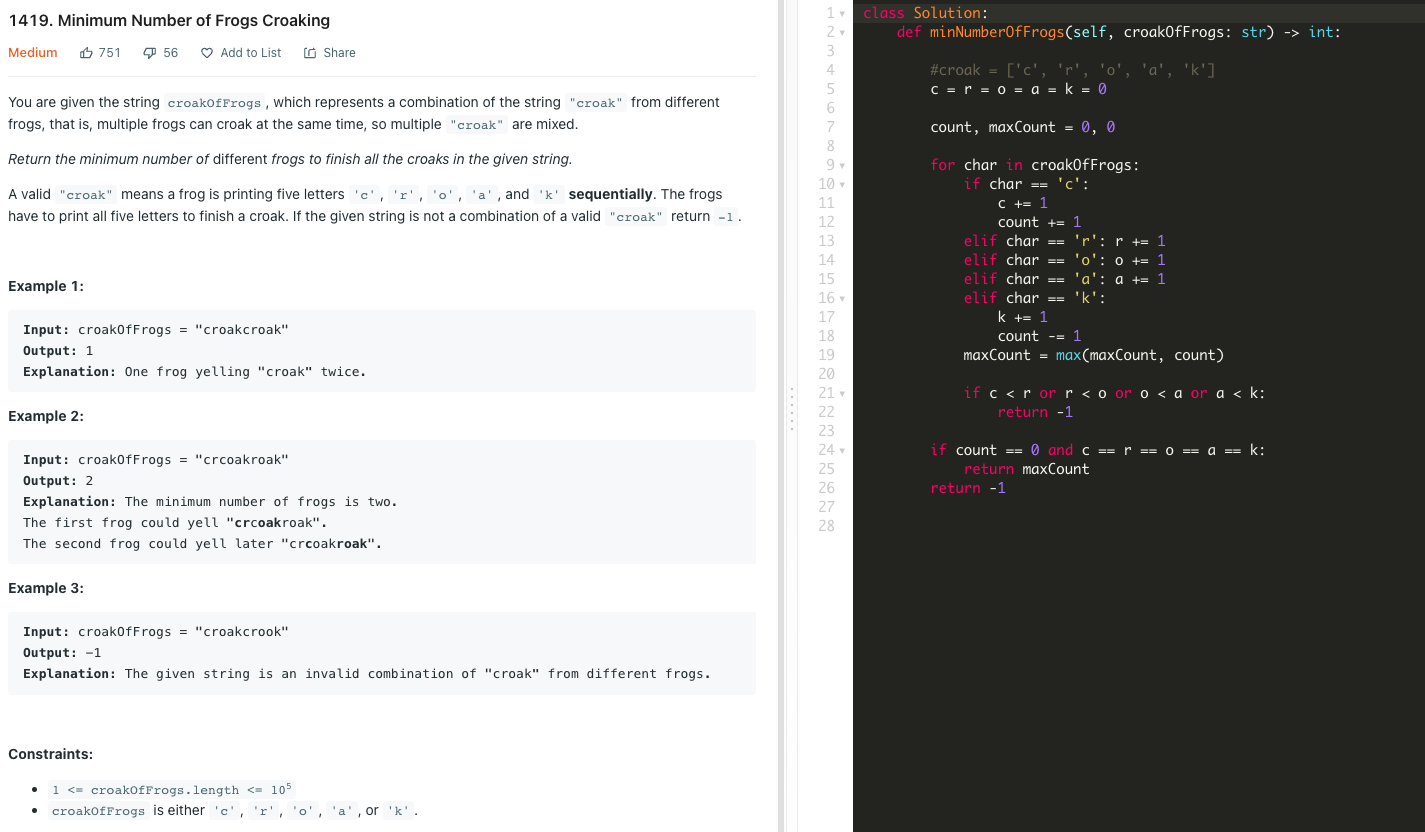
Task: Click the 'count += 1' code line
Action: [x=1040, y=222]
